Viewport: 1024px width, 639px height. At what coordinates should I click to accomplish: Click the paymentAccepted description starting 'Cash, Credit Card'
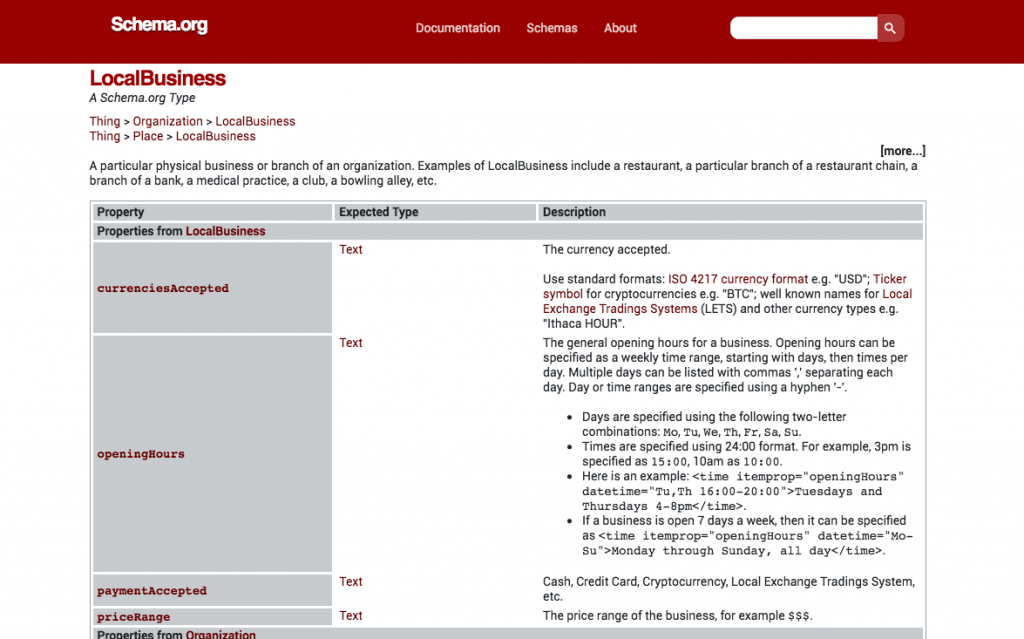click(729, 589)
